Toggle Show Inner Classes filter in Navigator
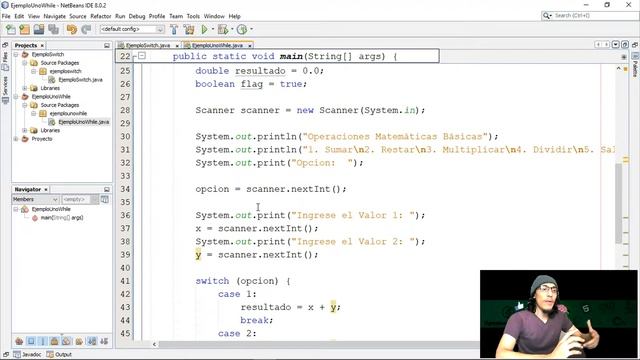 (x=67, y=341)
